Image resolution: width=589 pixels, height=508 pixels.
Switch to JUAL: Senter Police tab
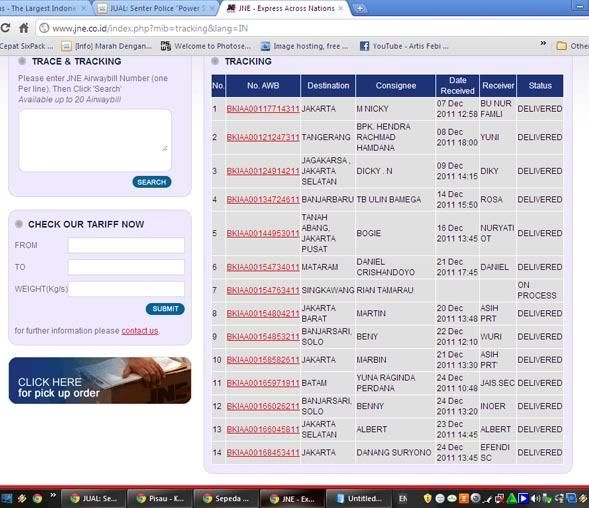[155, 8]
